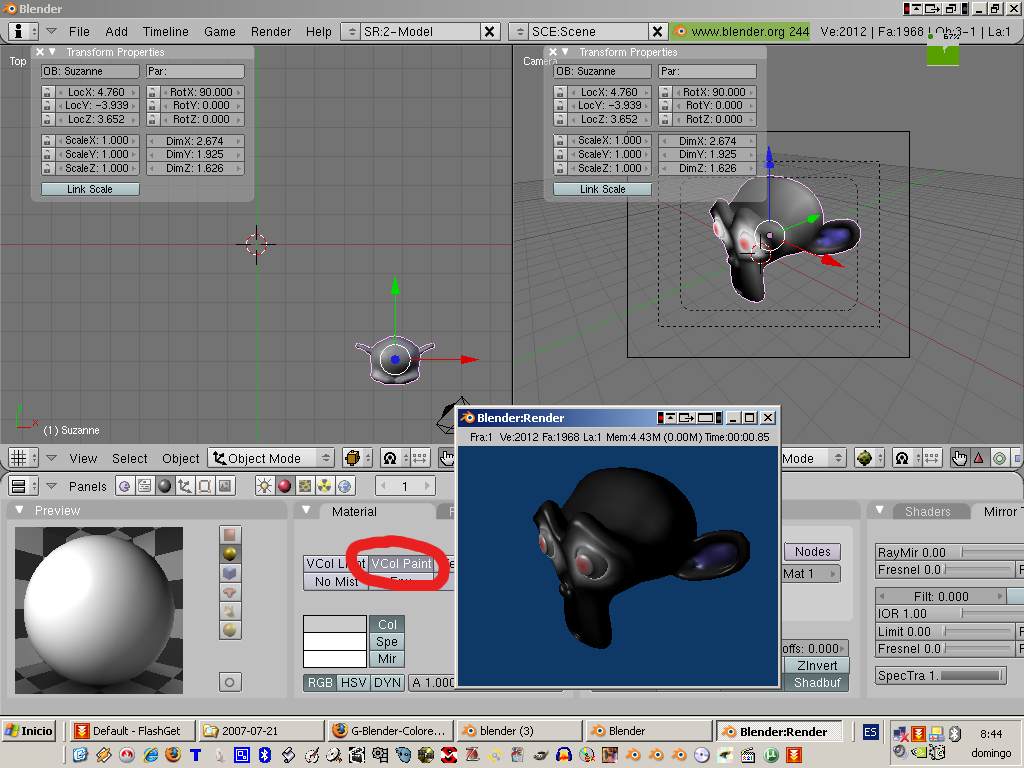Enable the ZInvert toggle
The image size is (1024, 768).
816,665
